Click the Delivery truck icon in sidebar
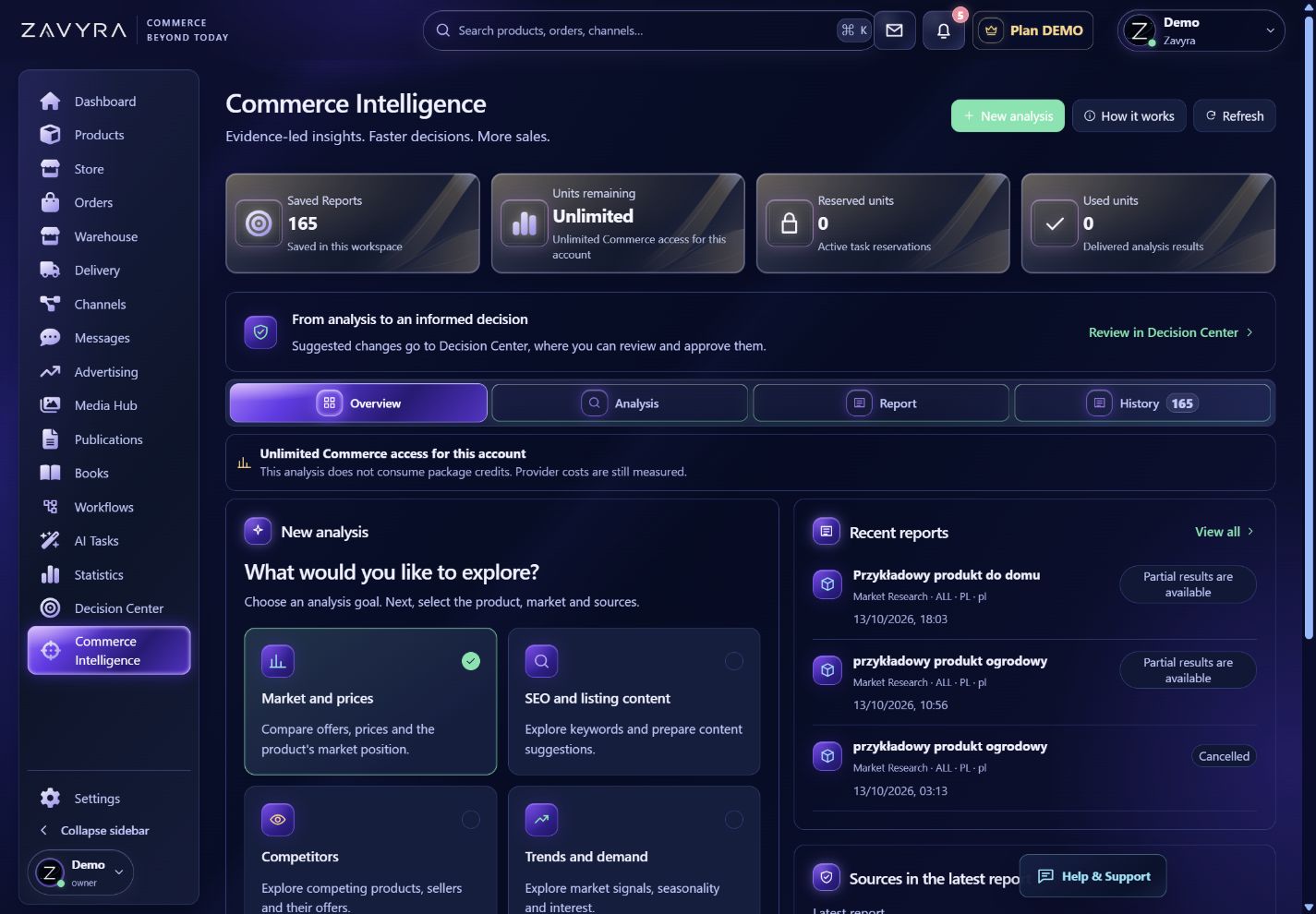The image size is (1316, 914). pyautogui.click(x=50, y=270)
